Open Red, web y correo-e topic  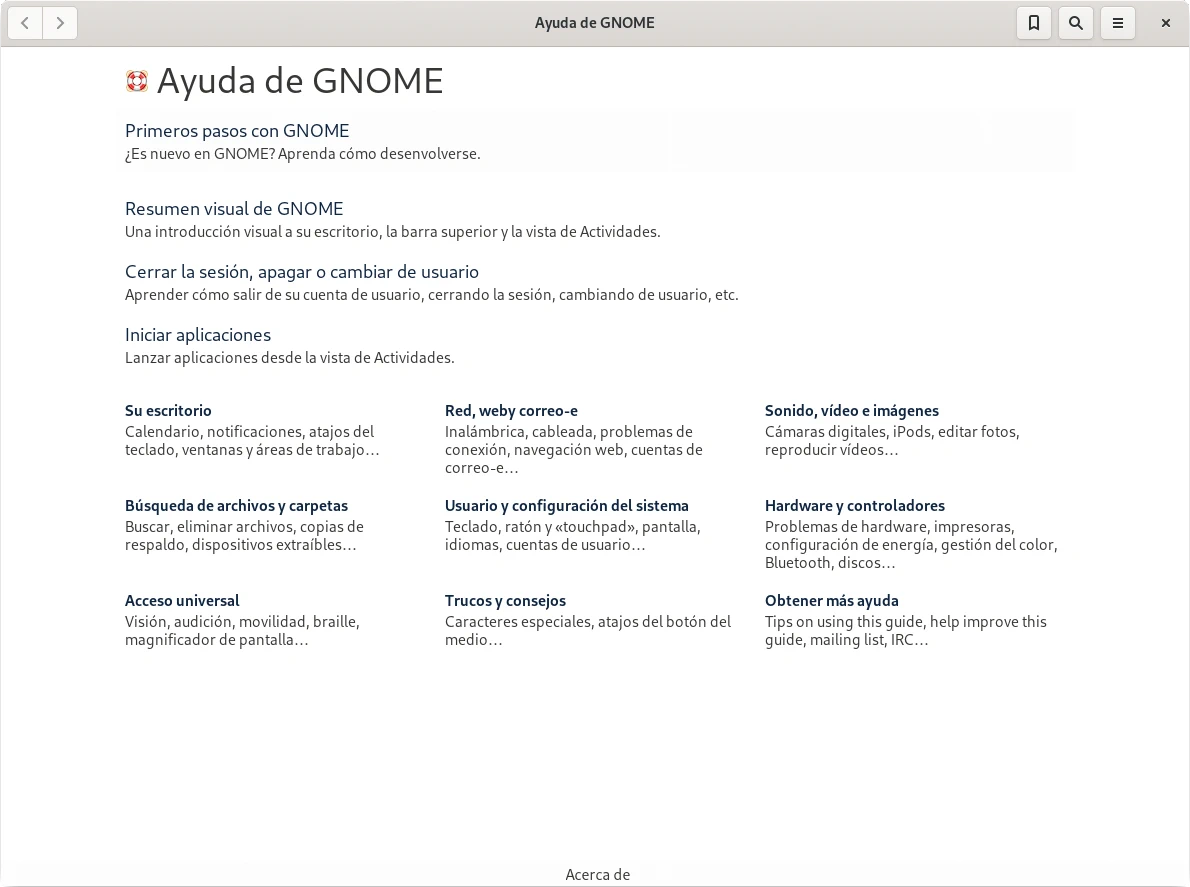(x=511, y=411)
